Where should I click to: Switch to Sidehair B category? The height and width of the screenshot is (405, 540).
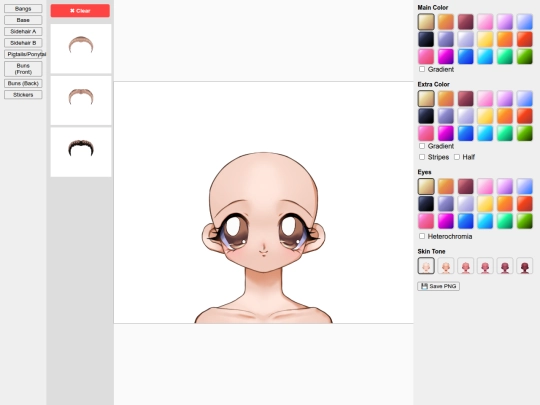coord(23,43)
